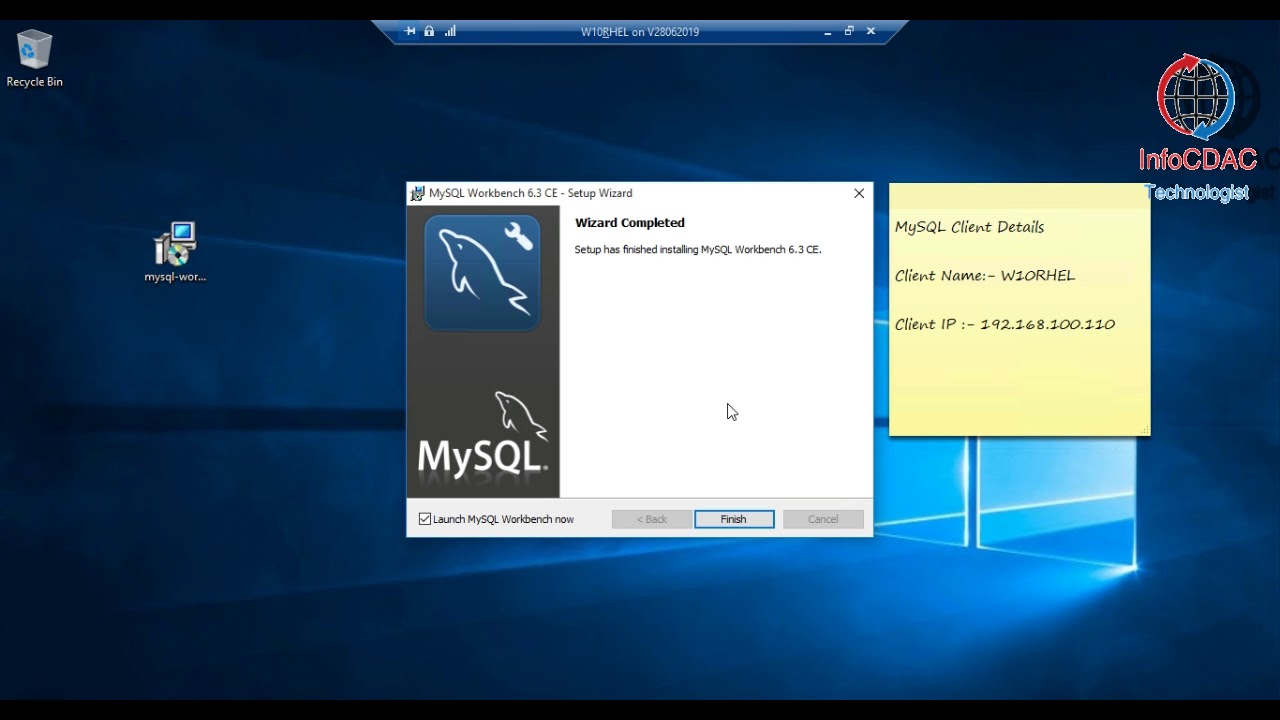The width and height of the screenshot is (1280, 720).
Task: Click the Setup Wizard title bar installer icon
Action: [418, 193]
